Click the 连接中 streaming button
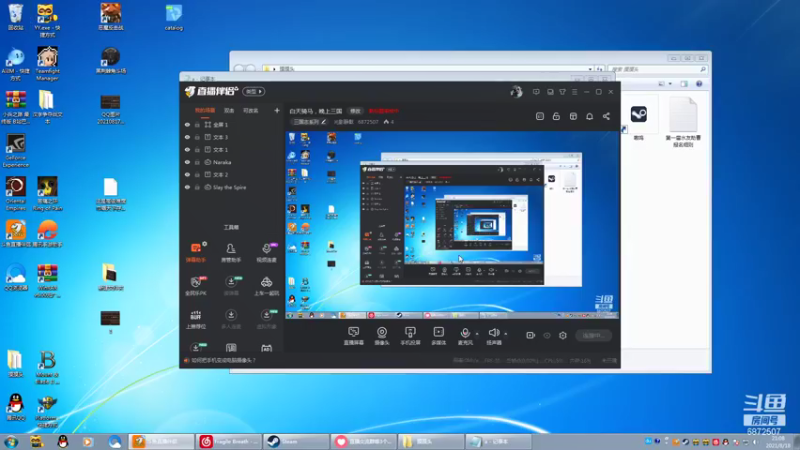800x450 pixels. [593, 335]
